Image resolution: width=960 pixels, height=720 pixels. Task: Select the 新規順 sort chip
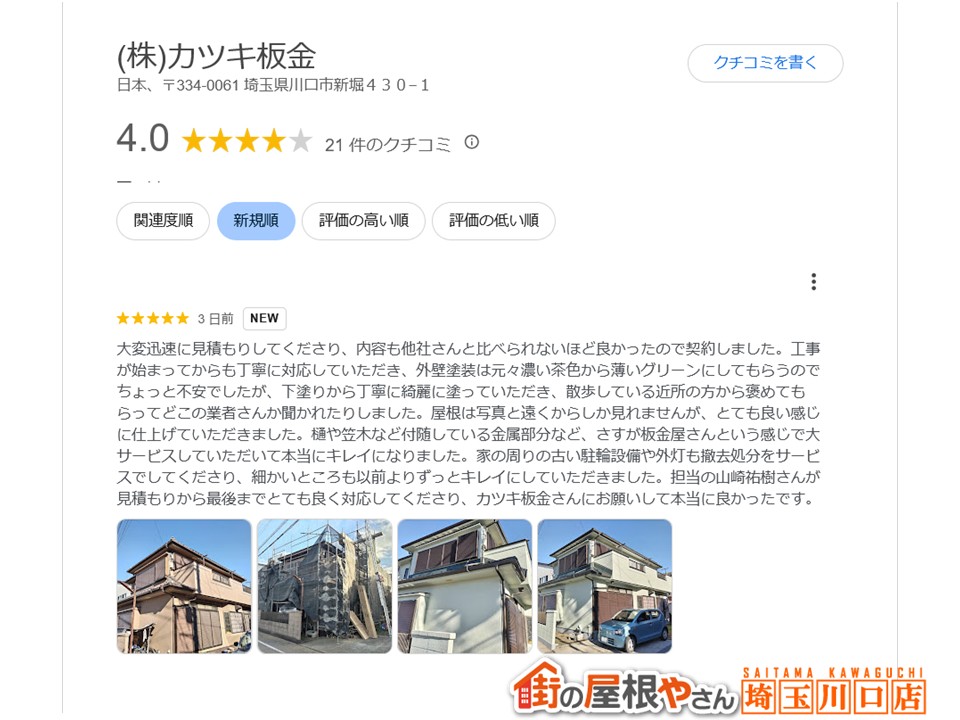(x=256, y=220)
